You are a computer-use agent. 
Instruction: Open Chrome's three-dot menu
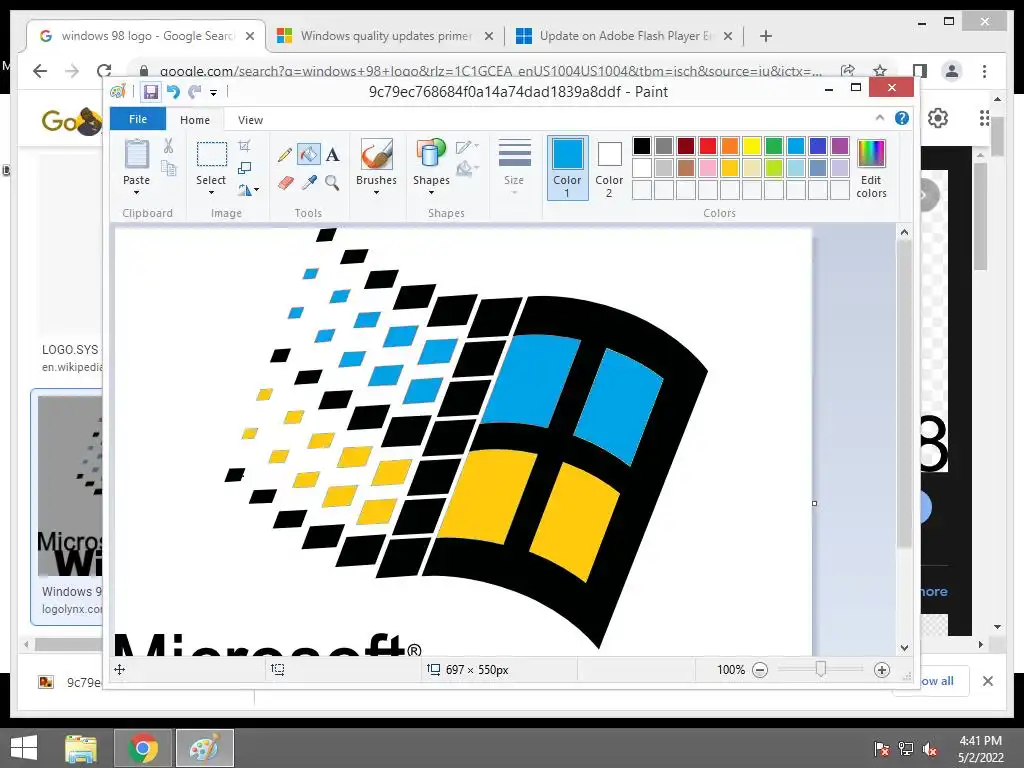coord(984,71)
